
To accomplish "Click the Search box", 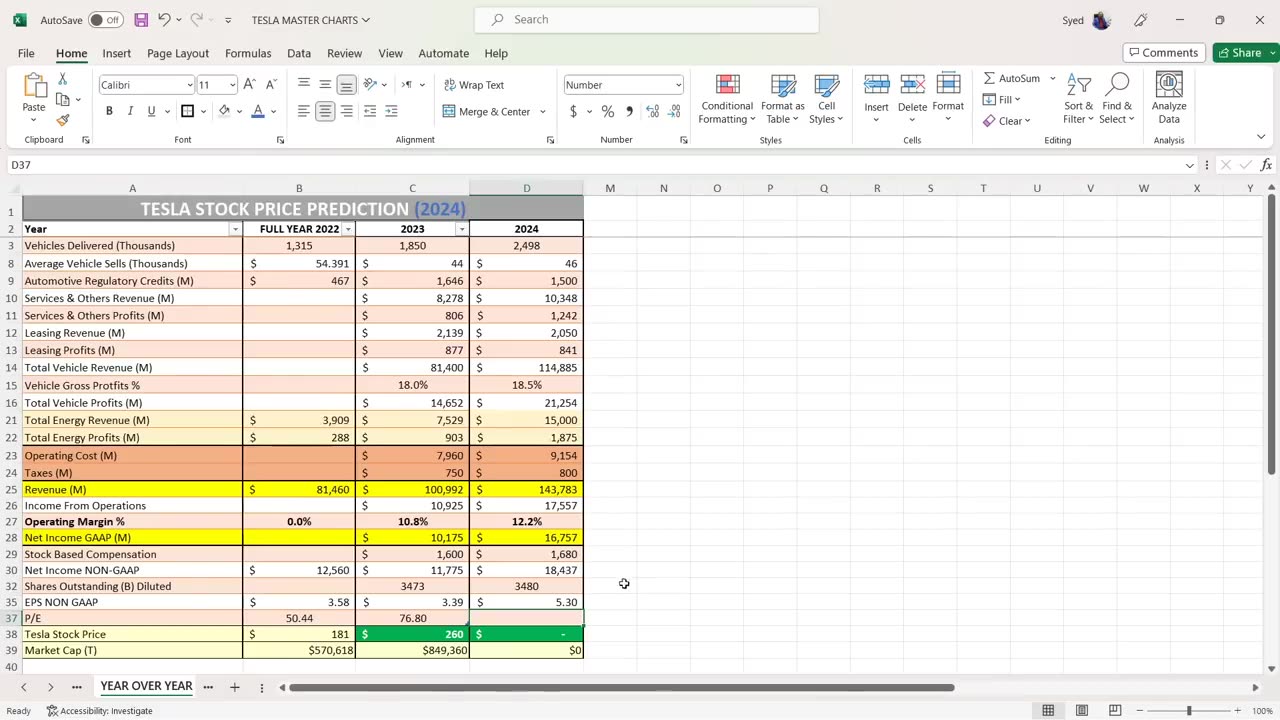I will point(647,19).
